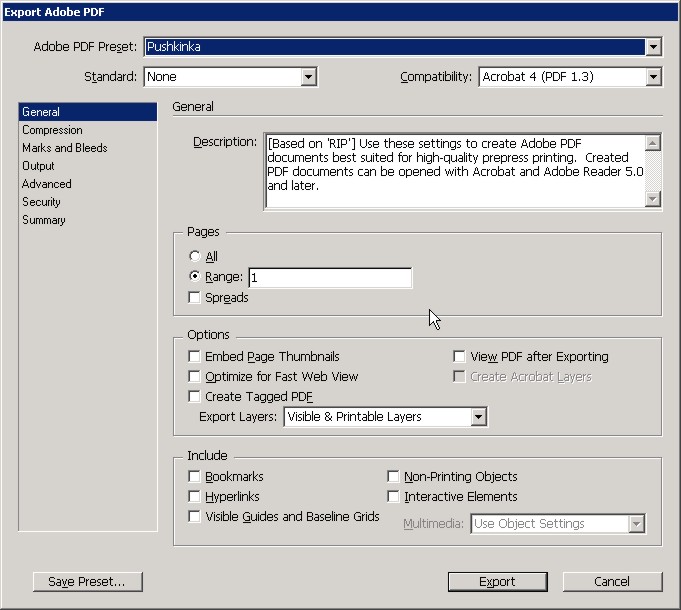Select the Range radio button
This screenshot has width=681, height=610.
[x=195, y=276]
